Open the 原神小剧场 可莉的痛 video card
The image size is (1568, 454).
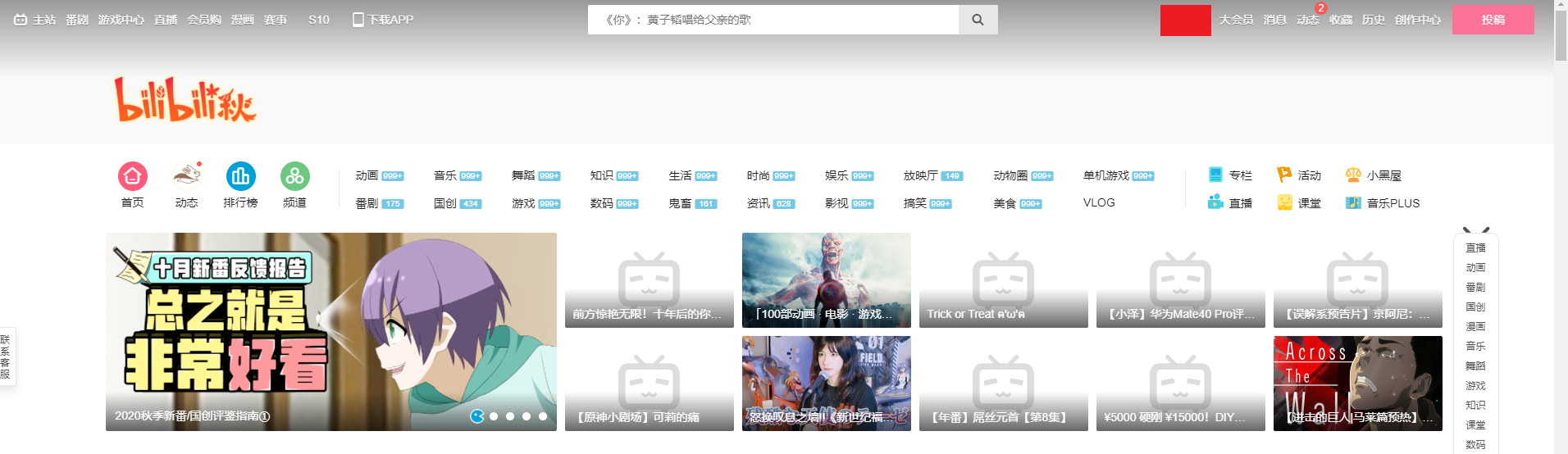coord(650,384)
